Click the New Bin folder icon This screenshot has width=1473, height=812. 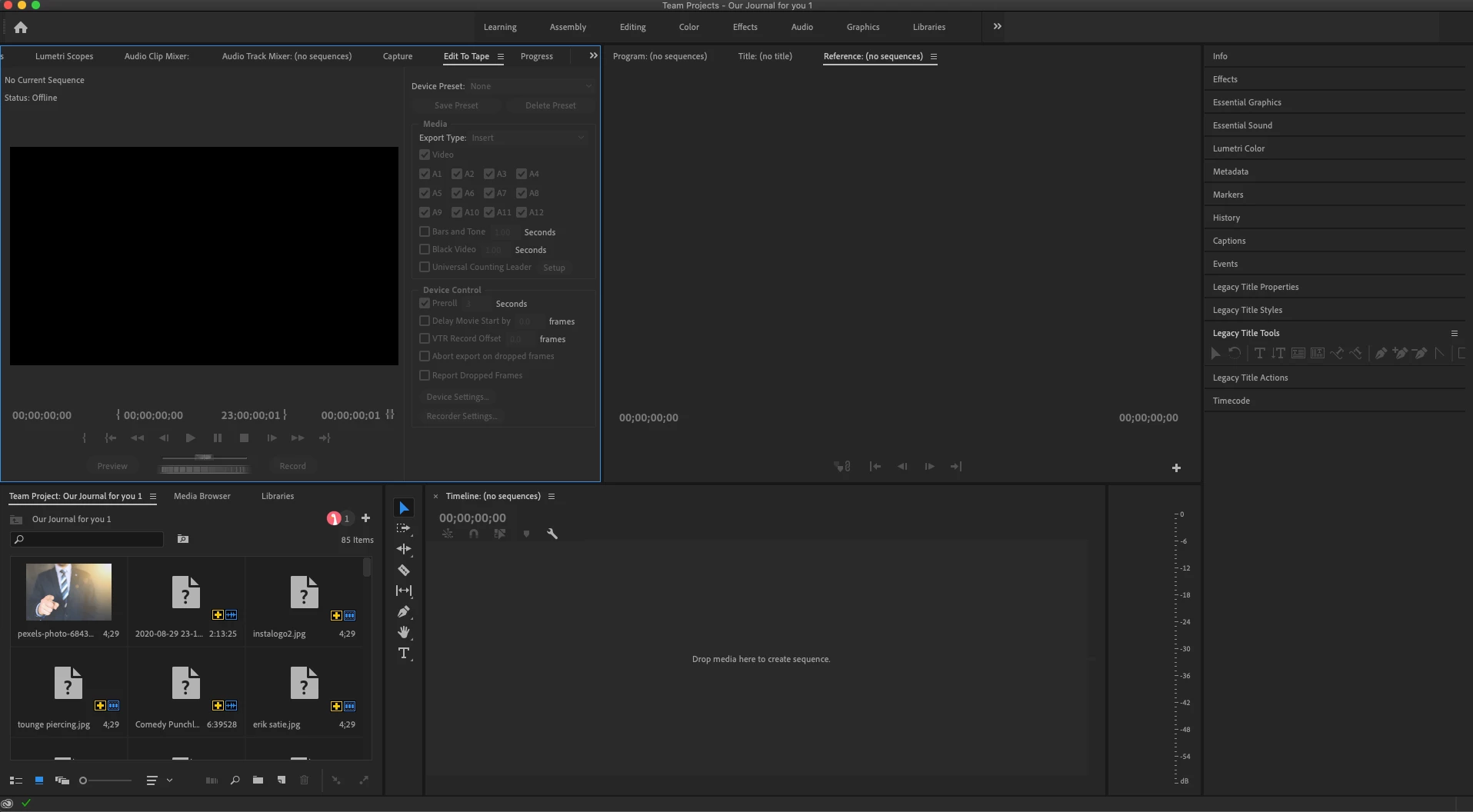click(x=258, y=780)
